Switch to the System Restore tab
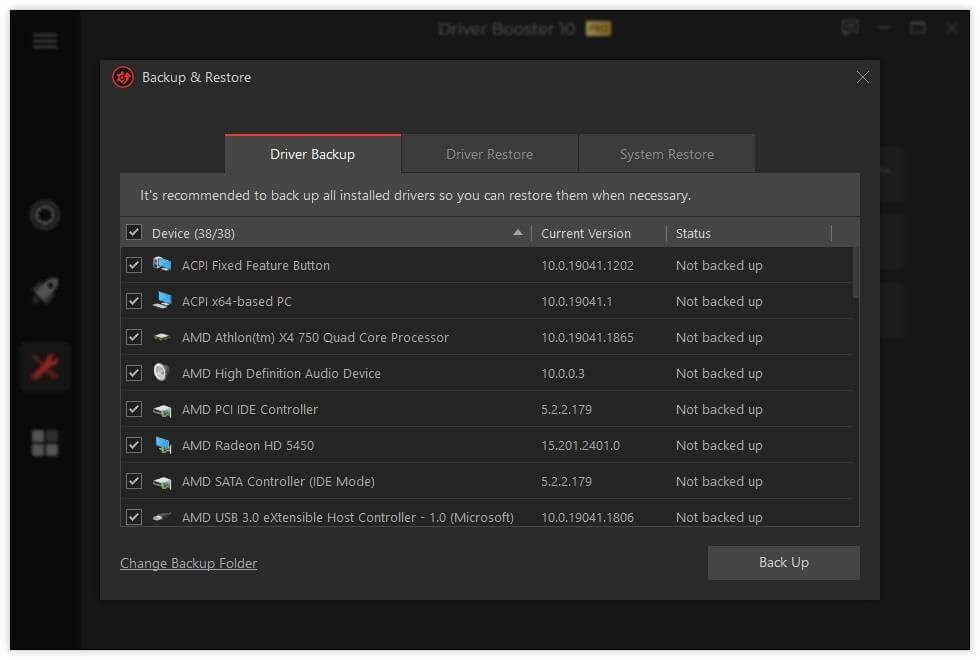The height and width of the screenshot is (660, 980). click(666, 154)
